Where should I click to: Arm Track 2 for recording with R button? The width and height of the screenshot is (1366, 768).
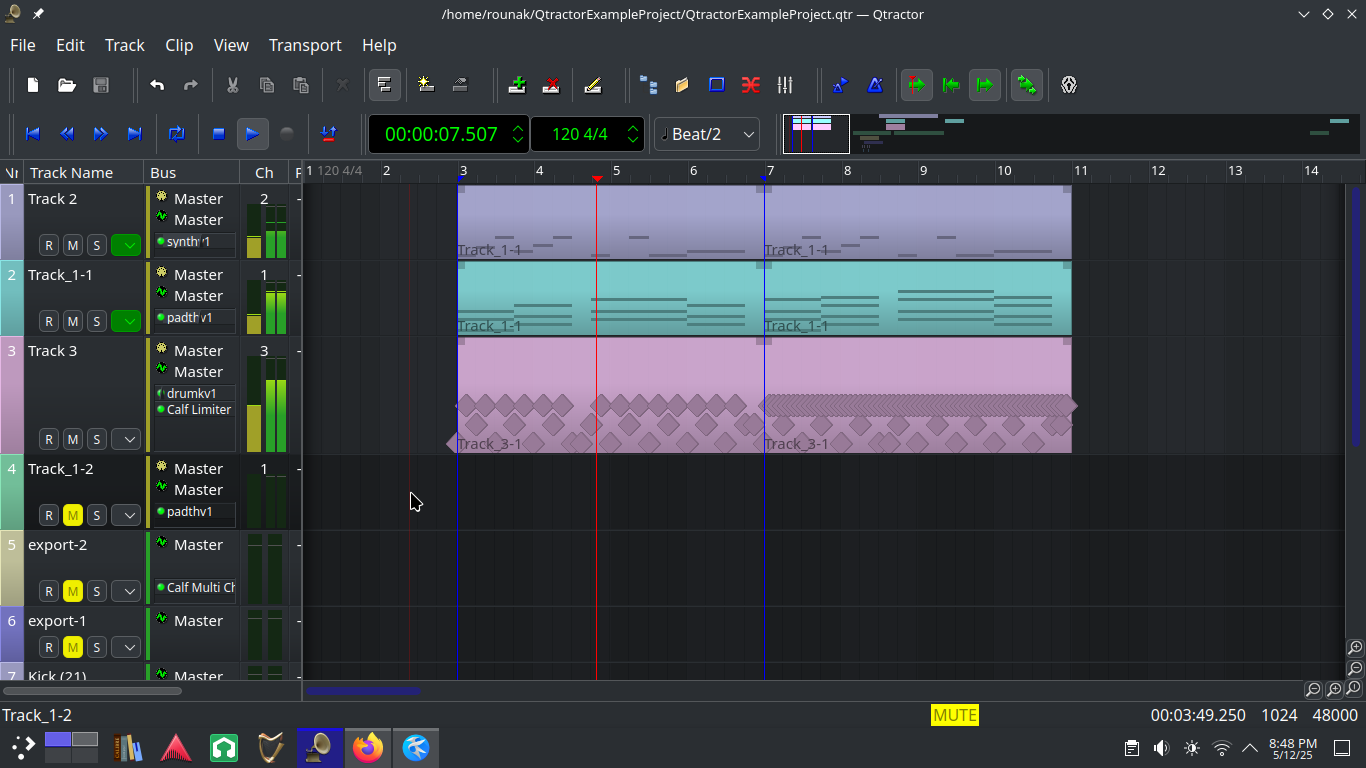[x=48, y=245]
